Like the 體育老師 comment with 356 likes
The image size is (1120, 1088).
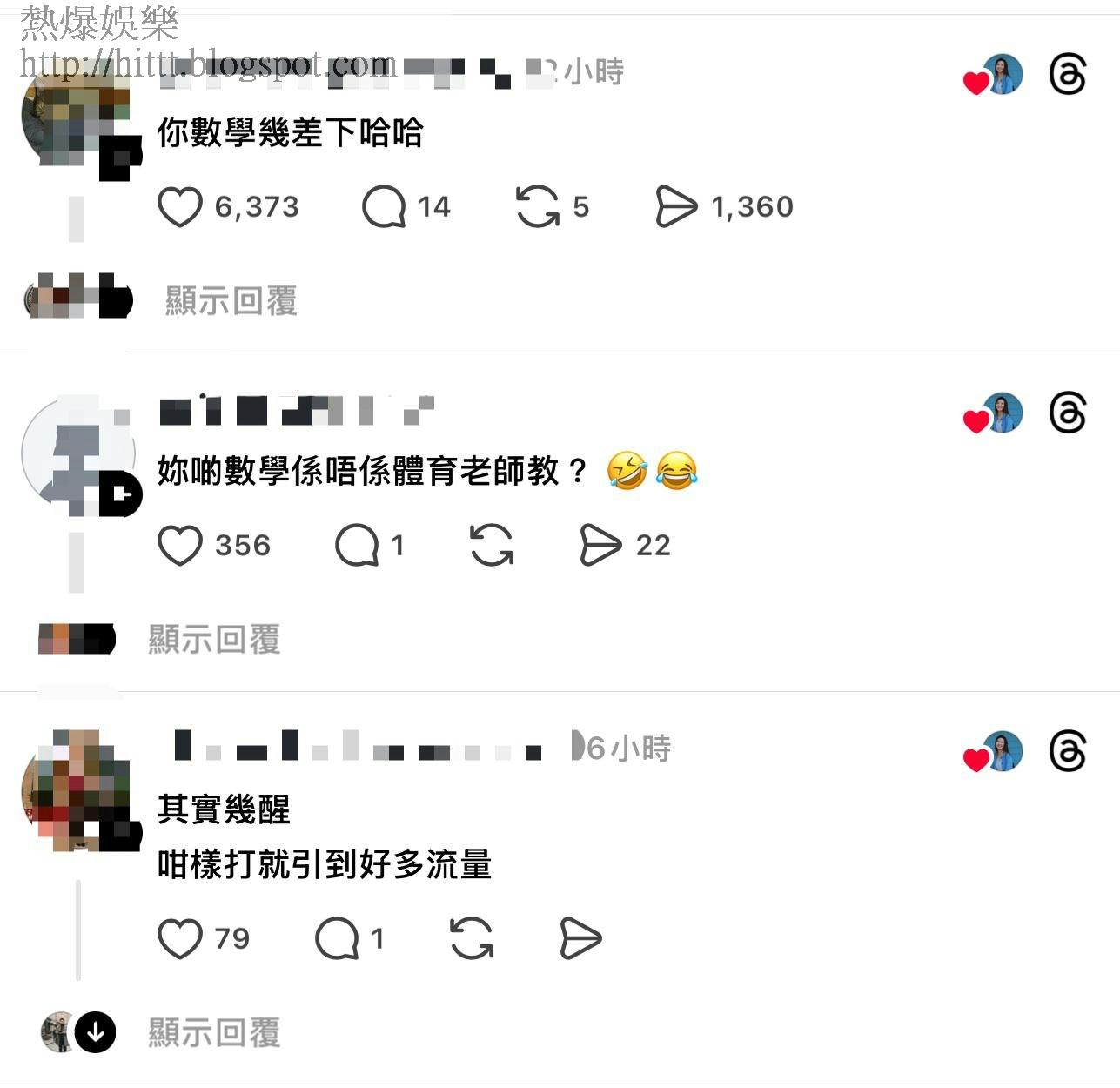(180, 546)
